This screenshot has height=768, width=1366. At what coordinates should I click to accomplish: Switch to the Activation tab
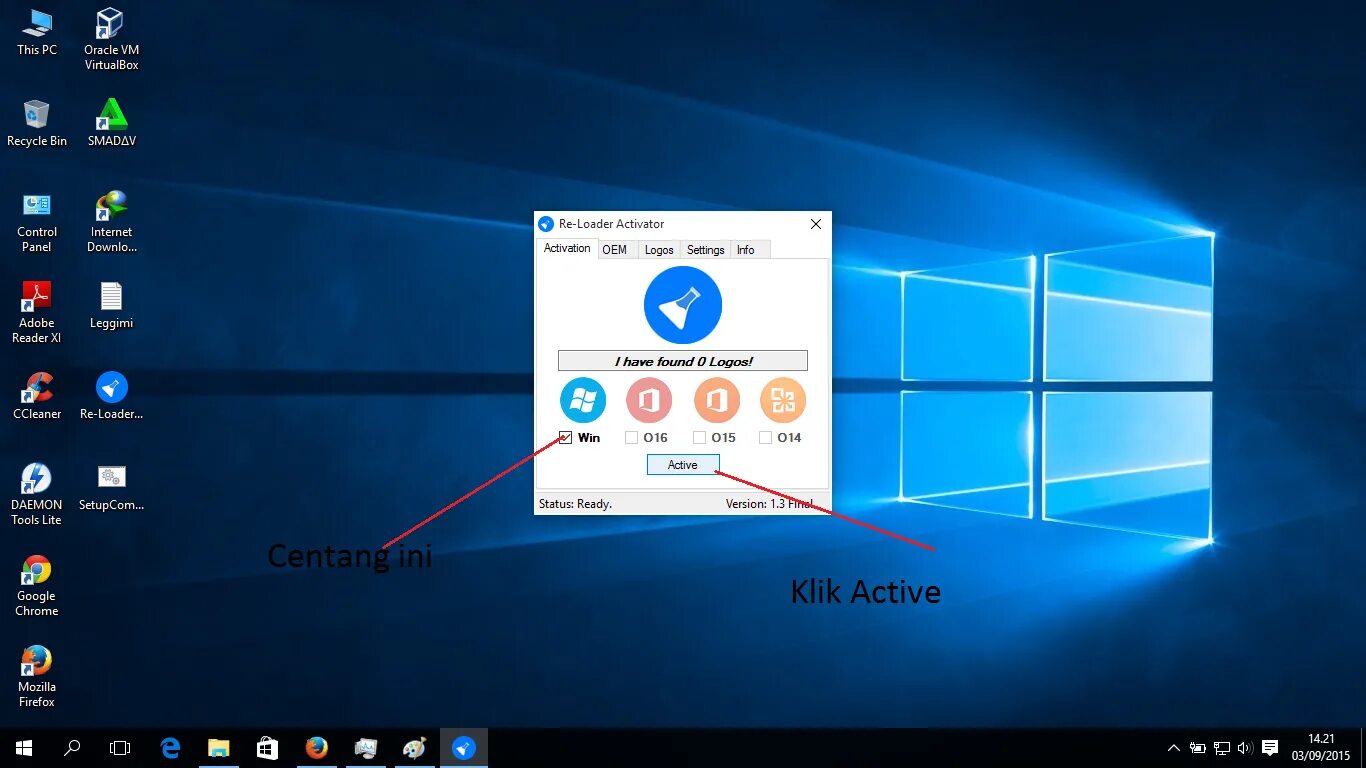pyautogui.click(x=567, y=249)
